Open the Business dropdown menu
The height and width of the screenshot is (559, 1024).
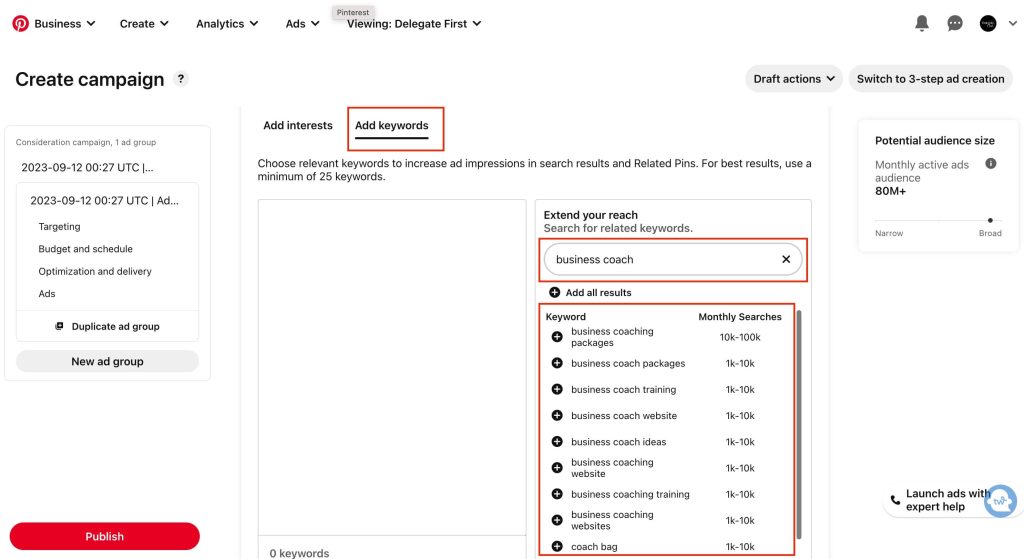pos(65,24)
